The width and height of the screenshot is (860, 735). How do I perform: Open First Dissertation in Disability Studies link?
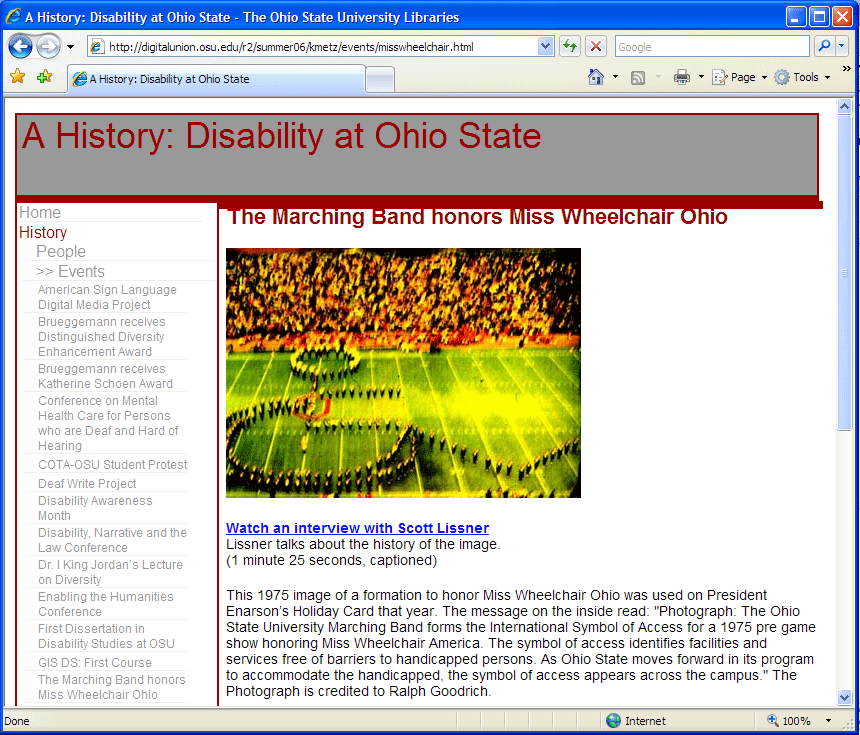106,636
